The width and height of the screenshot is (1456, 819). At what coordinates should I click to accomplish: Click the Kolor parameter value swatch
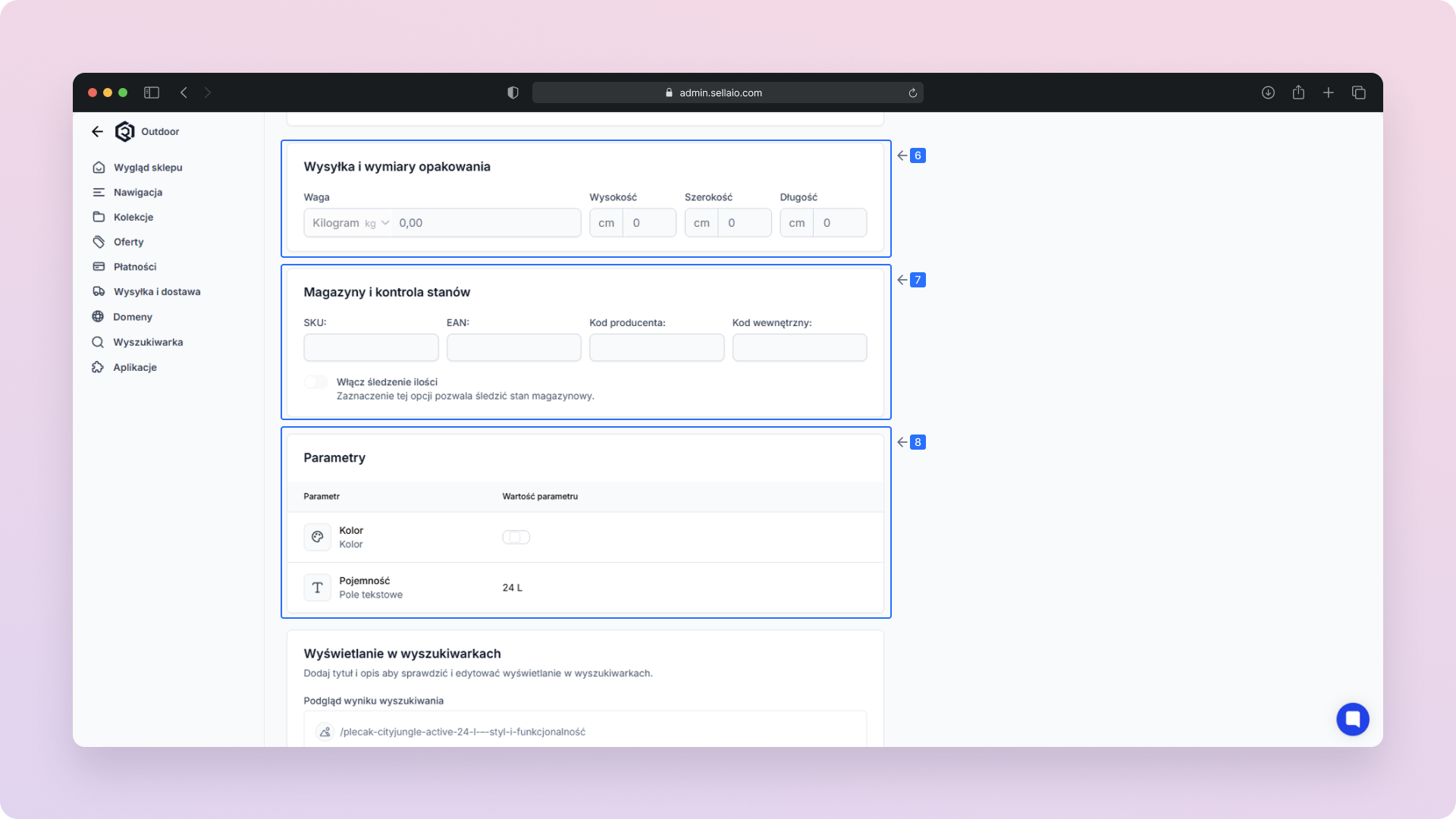tap(516, 537)
